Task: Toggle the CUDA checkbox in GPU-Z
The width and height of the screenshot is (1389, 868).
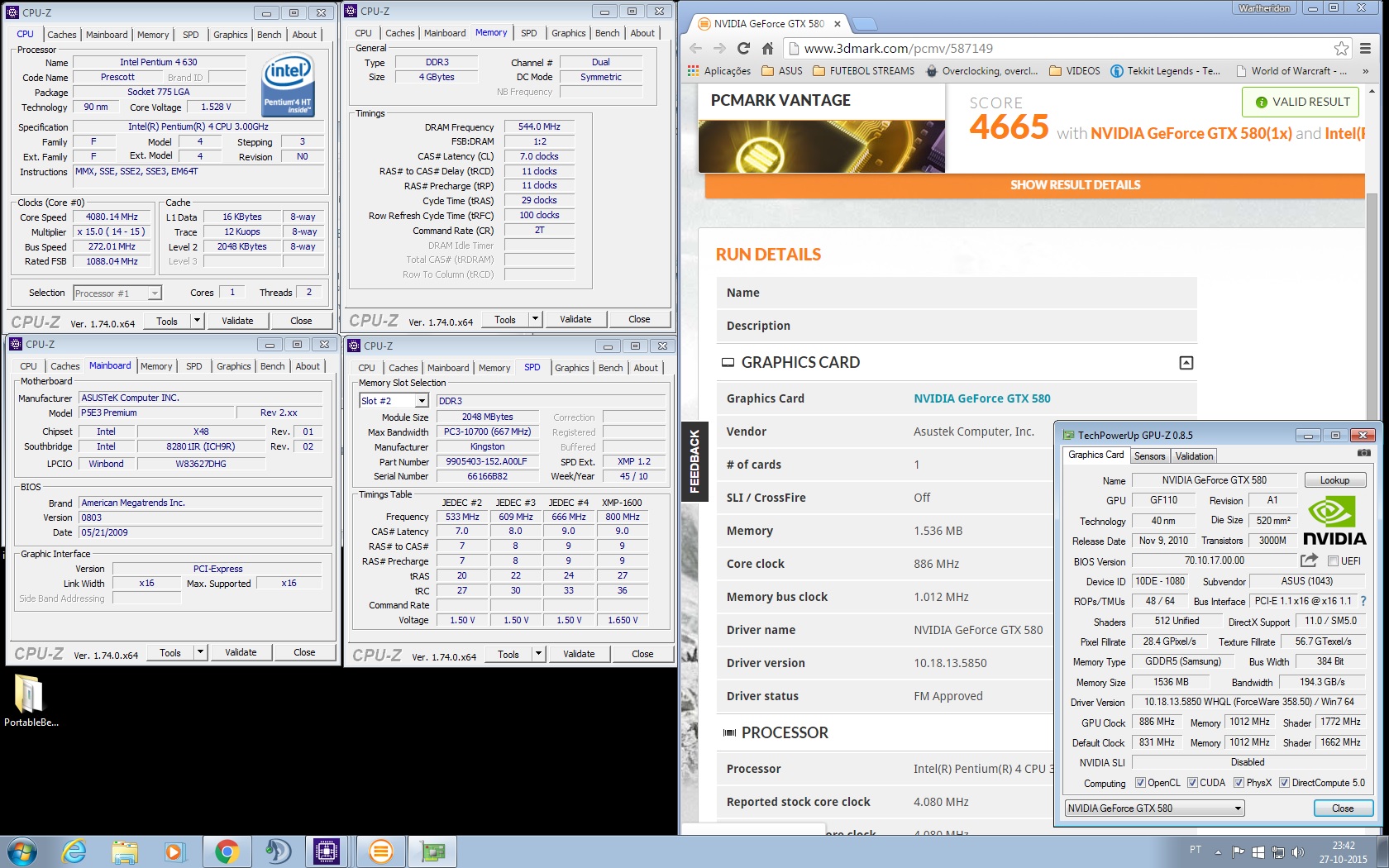Action: 1192,783
